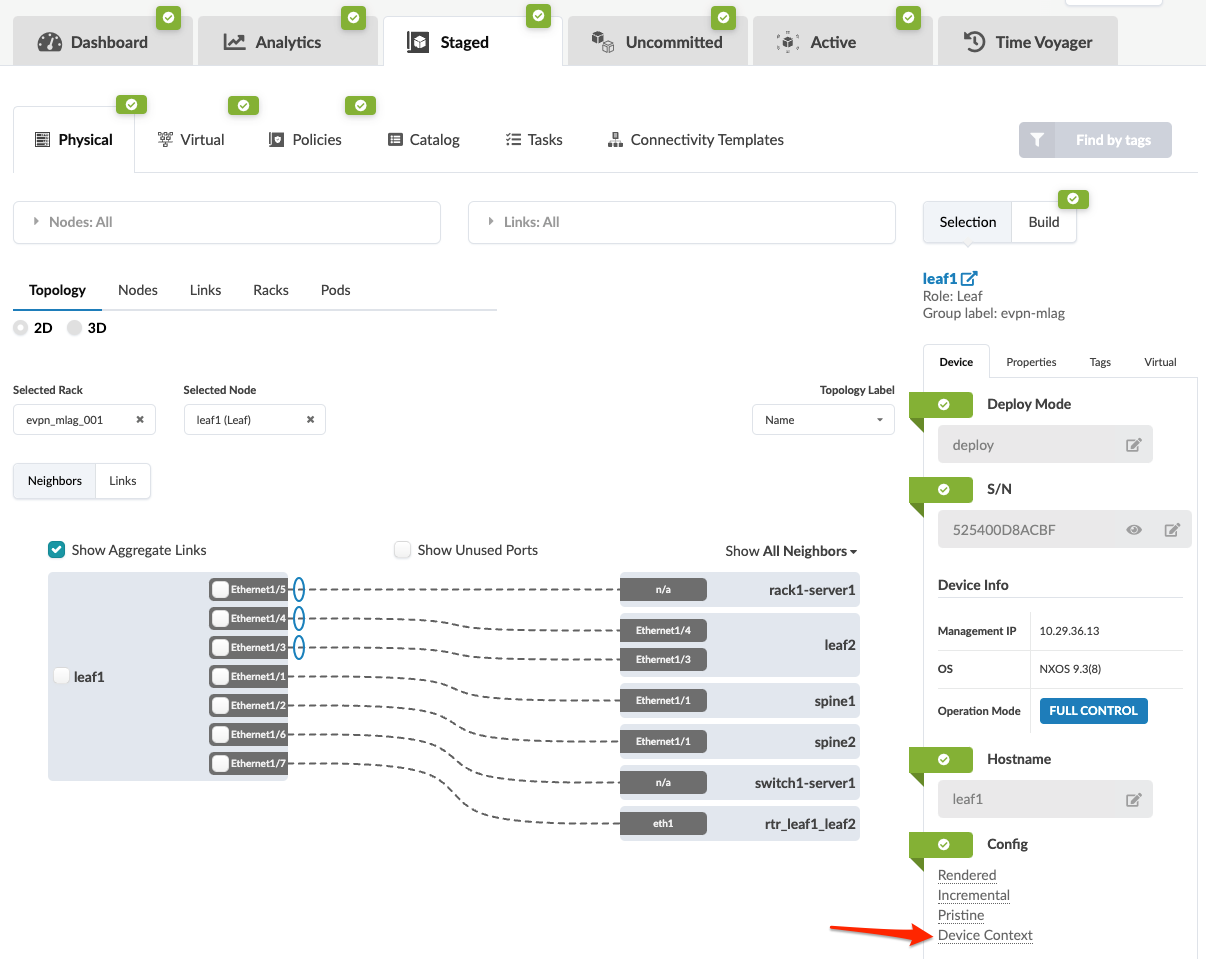The width and height of the screenshot is (1206, 959).
Task: Reveal the S/N with eye icon
Action: (1134, 530)
